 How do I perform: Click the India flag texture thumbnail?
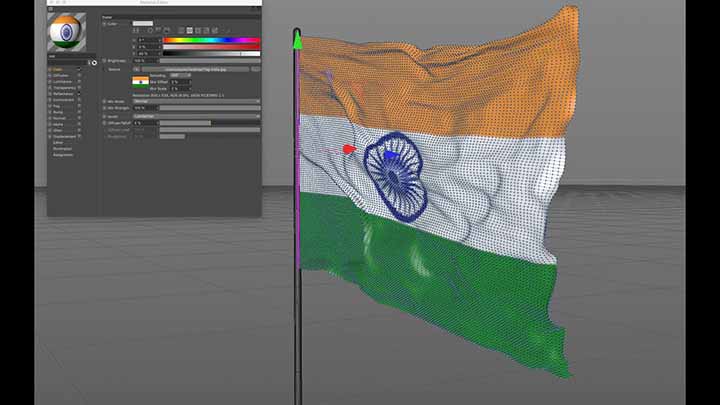(141, 82)
